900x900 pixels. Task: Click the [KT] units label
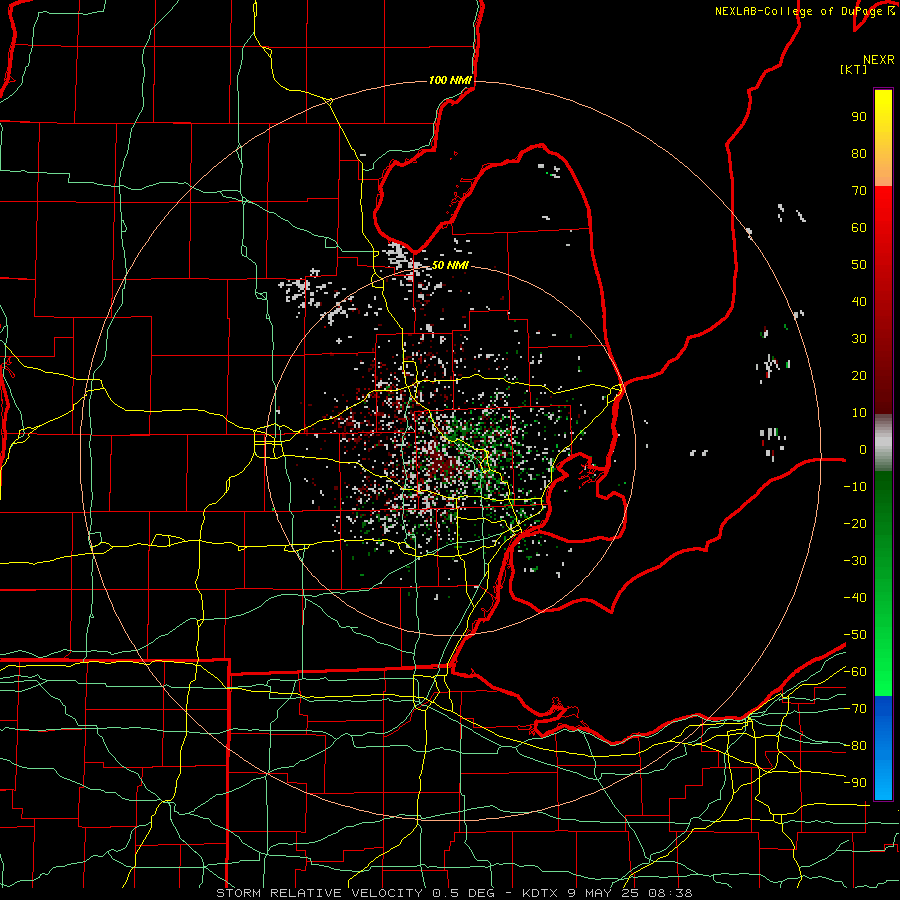853,69
